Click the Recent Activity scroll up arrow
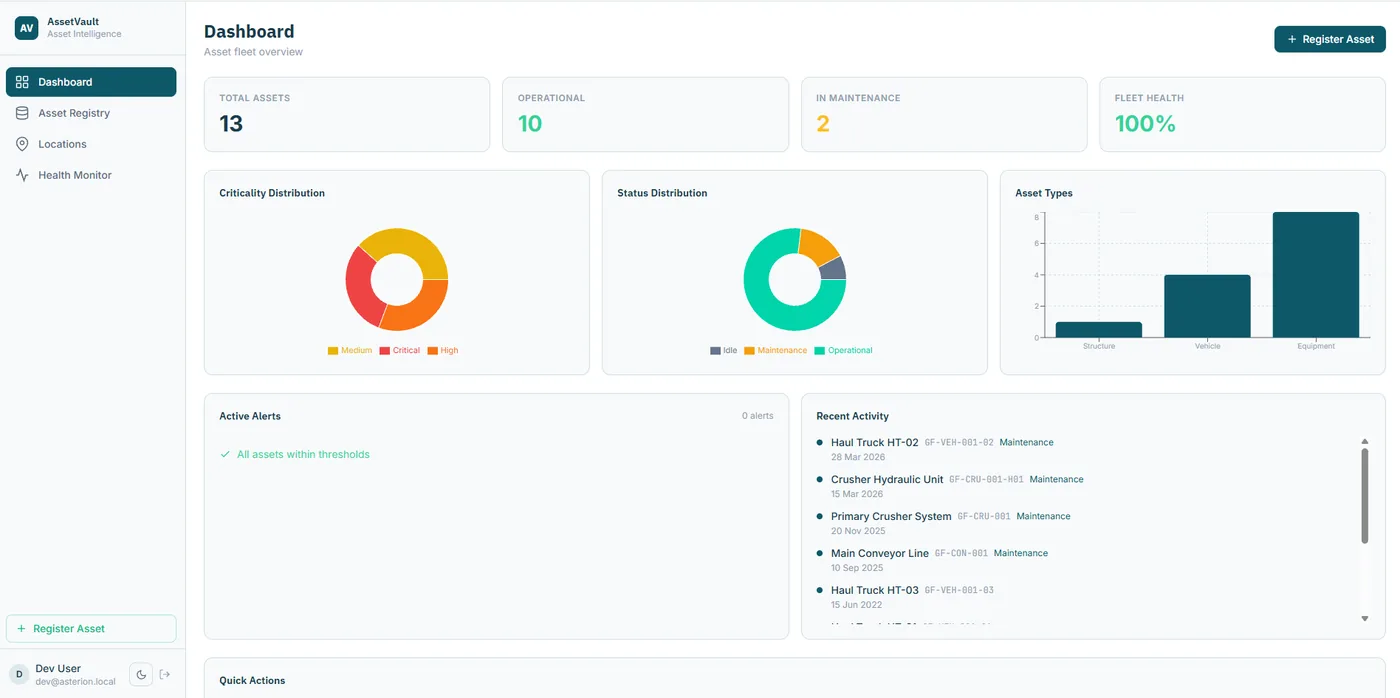 (1365, 441)
